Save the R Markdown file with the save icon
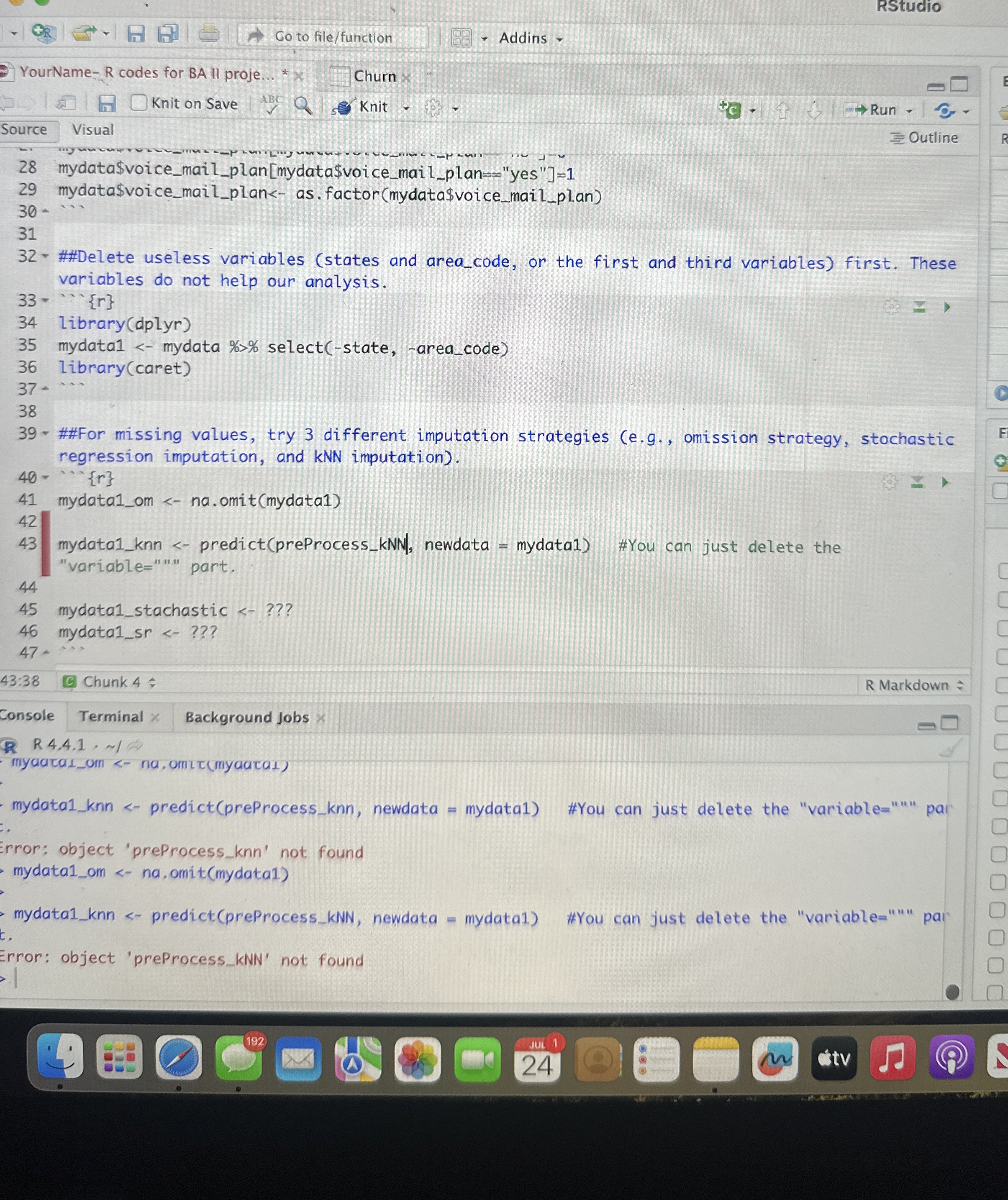 point(108,104)
